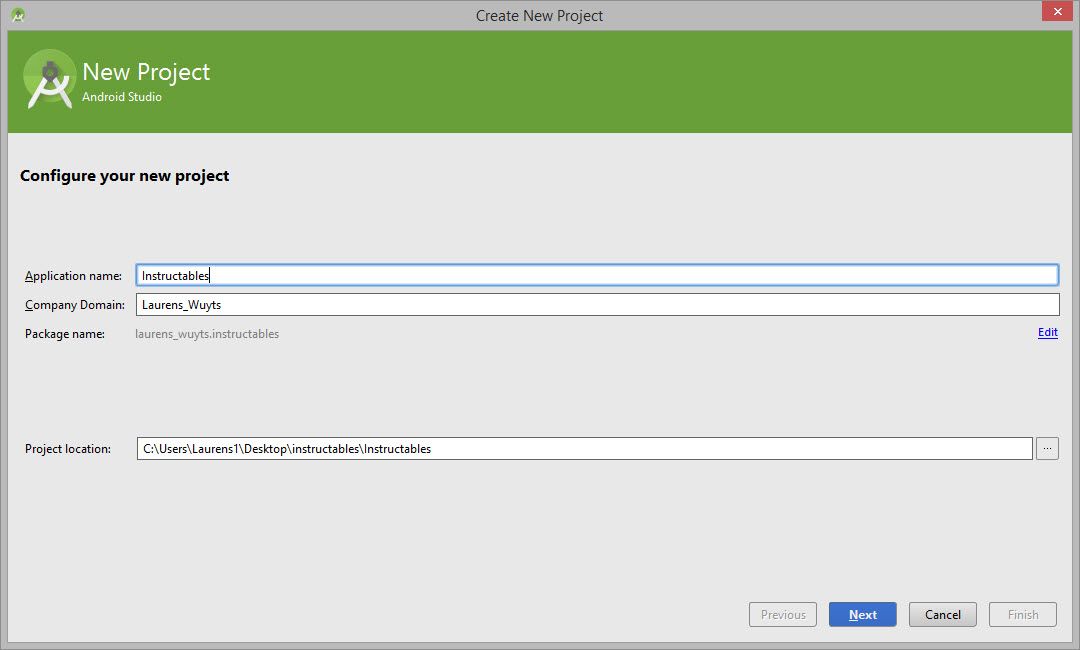Click the Project location path field

pos(500,448)
